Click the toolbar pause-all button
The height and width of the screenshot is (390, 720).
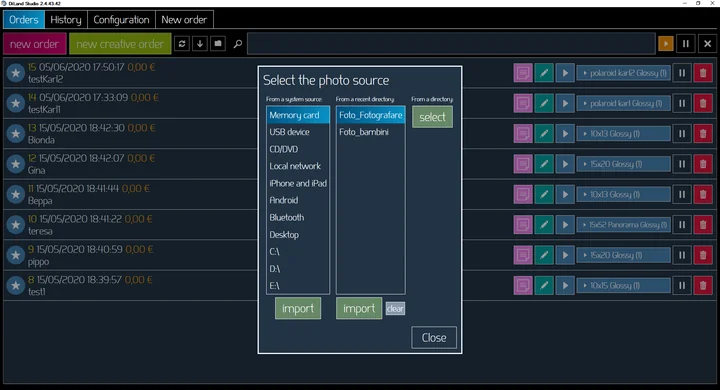pyautogui.click(x=686, y=44)
